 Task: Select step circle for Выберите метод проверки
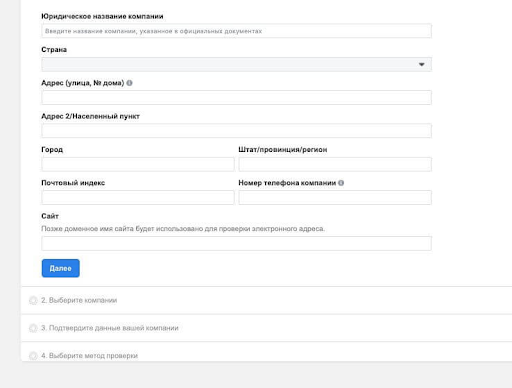point(33,356)
